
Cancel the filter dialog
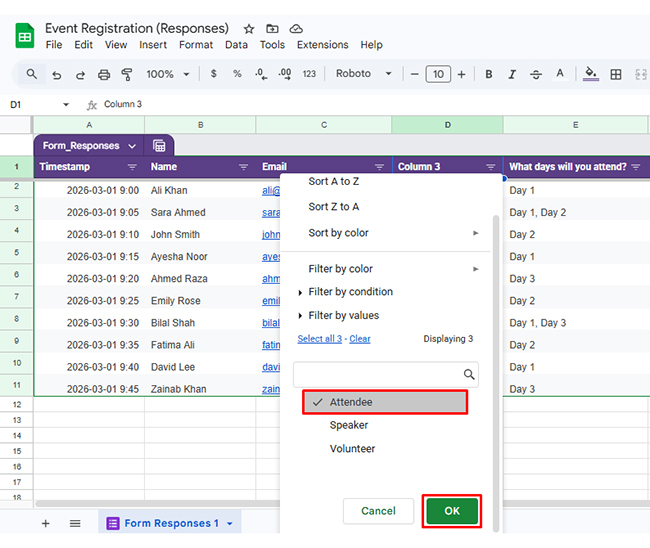(378, 511)
